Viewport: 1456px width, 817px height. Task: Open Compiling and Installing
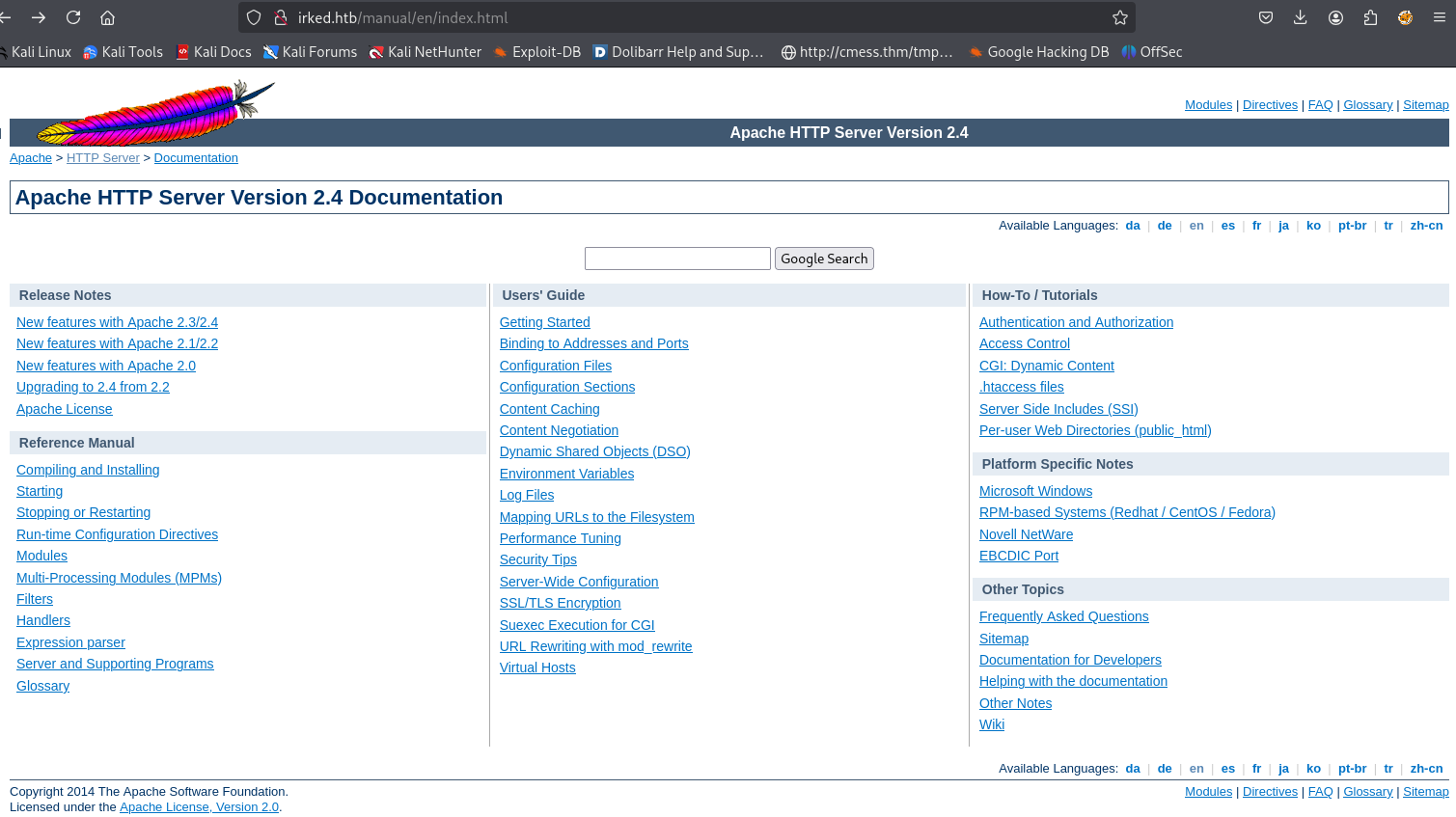88,470
